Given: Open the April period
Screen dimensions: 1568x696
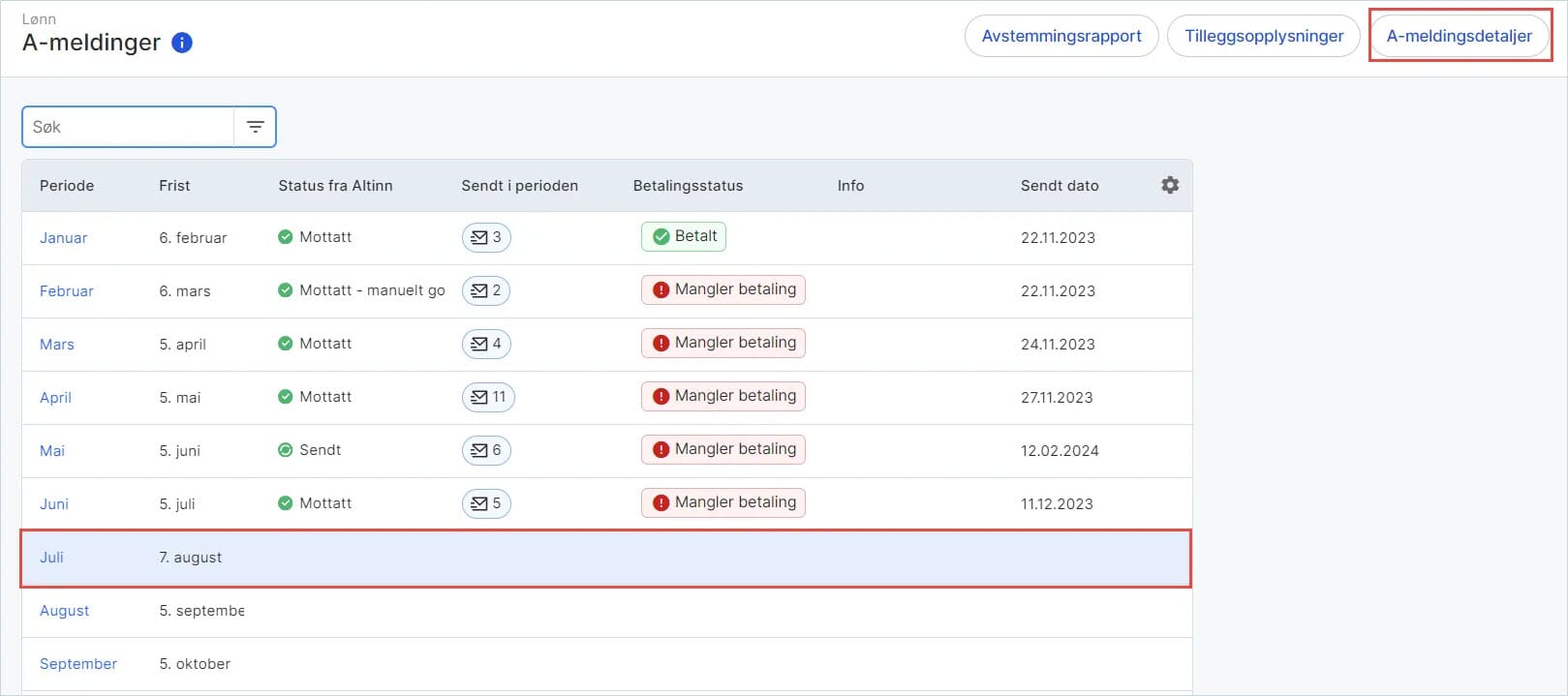Looking at the screenshot, I should pos(55,398).
